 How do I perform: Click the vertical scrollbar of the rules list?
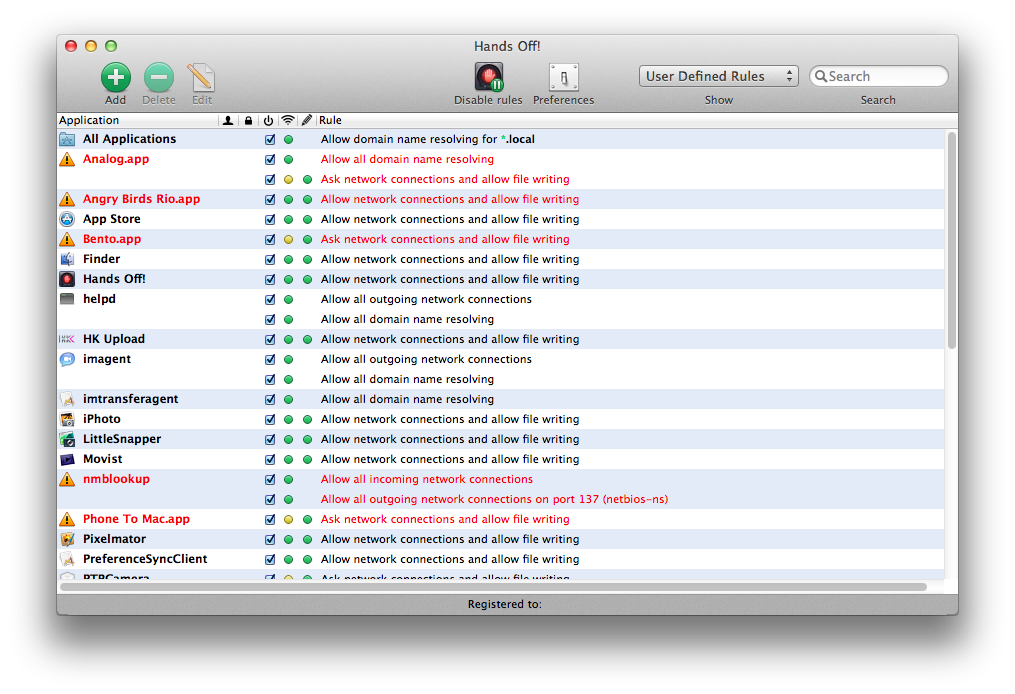951,240
